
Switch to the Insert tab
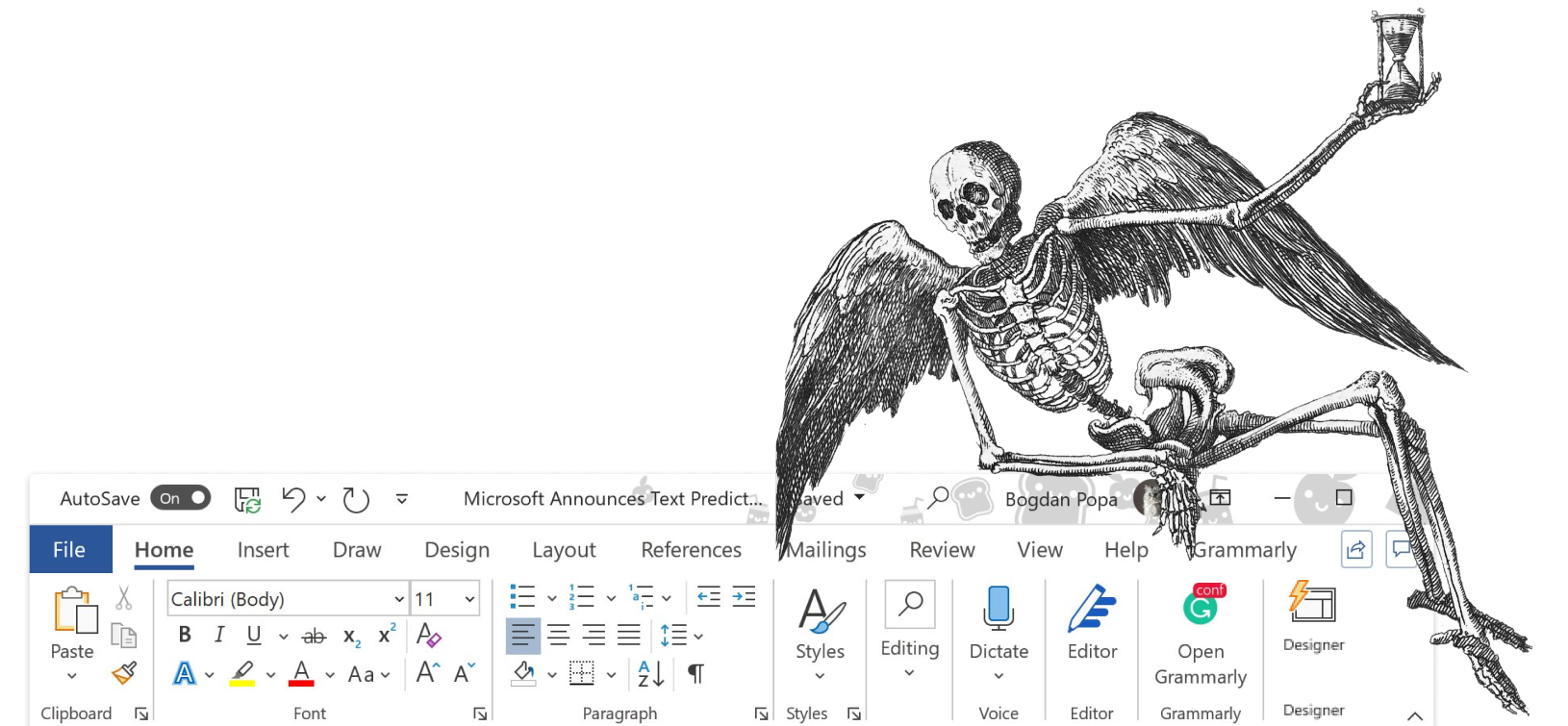pyautogui.click(x=263, y=550)
